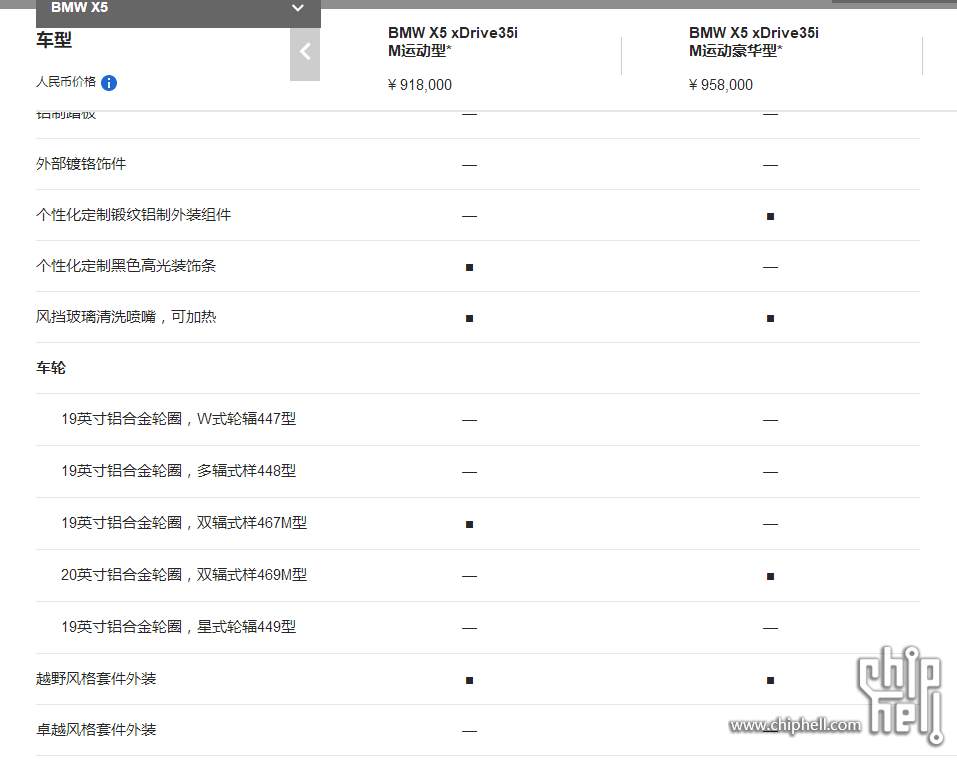Click the M运动豪华型 square marker for 个性化定制锻纹铝制外装组件
This screenshot has height=760, width=957.
point(770,217)
